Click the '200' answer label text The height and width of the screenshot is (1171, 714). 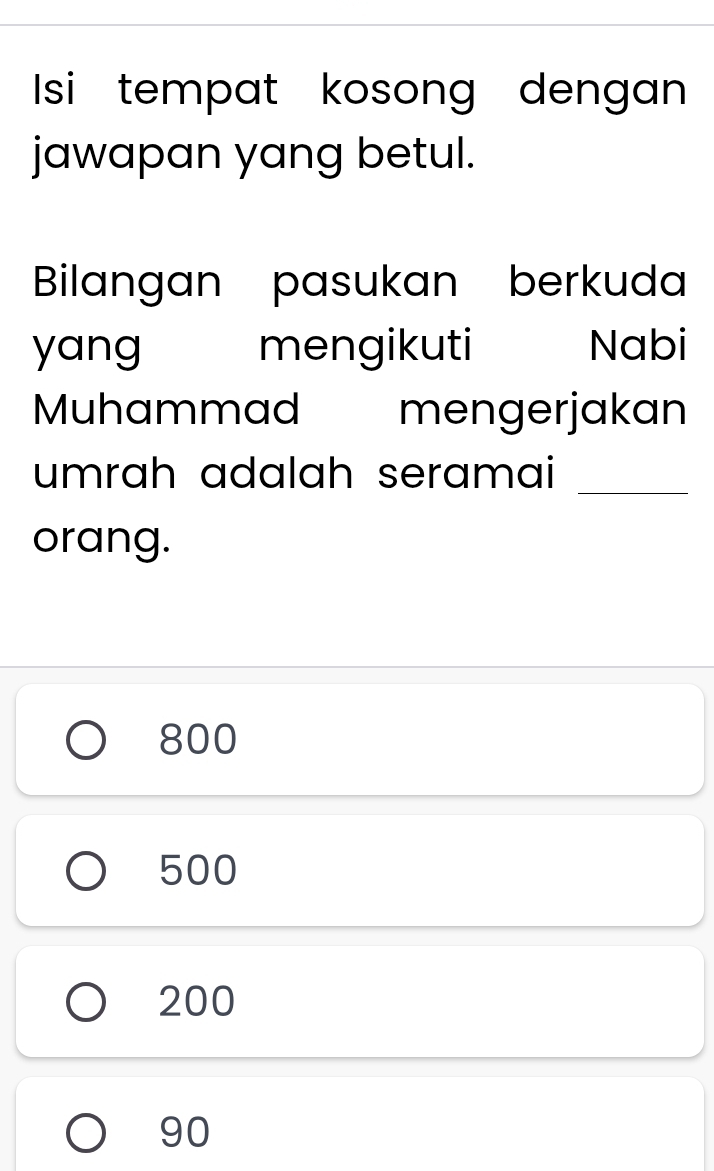[x=197, y=1001]
